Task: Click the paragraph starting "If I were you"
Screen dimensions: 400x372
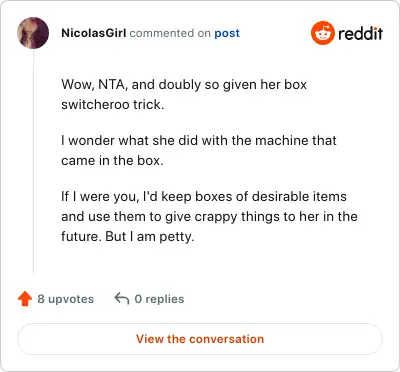Action: pyautogui.click(x=209, y=216)
